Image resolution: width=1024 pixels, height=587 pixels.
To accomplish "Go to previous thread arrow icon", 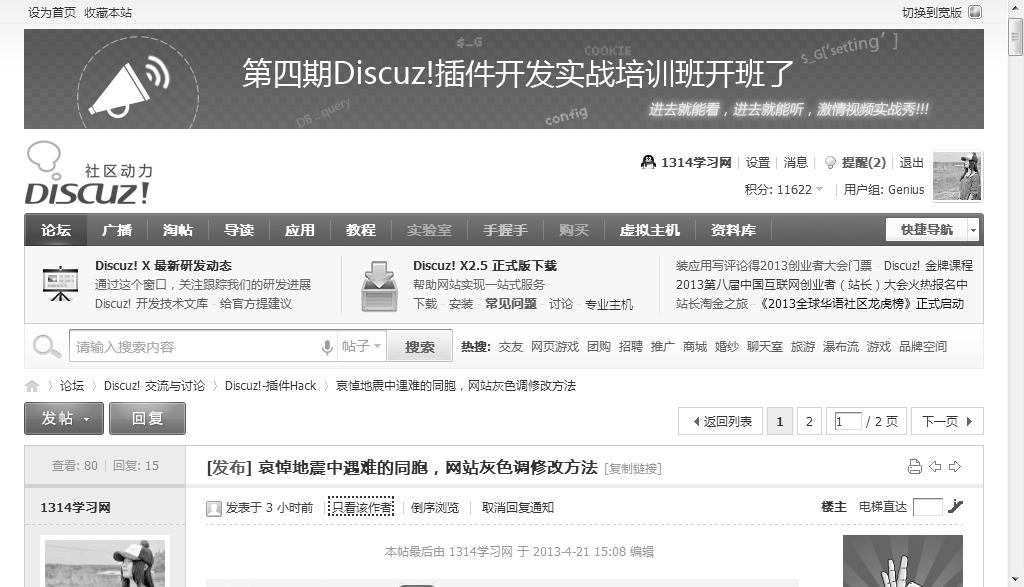I will pos(935,466).
